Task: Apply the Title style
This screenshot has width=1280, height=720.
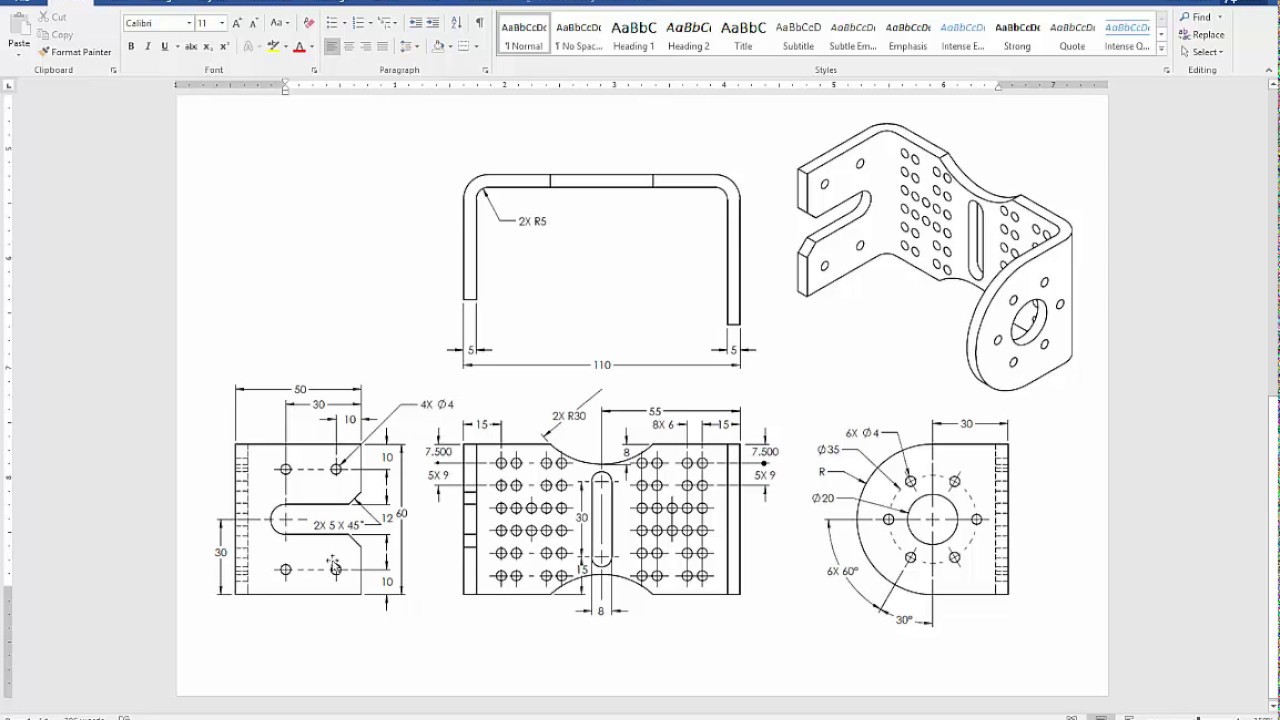Action: [x=743, y=34]
